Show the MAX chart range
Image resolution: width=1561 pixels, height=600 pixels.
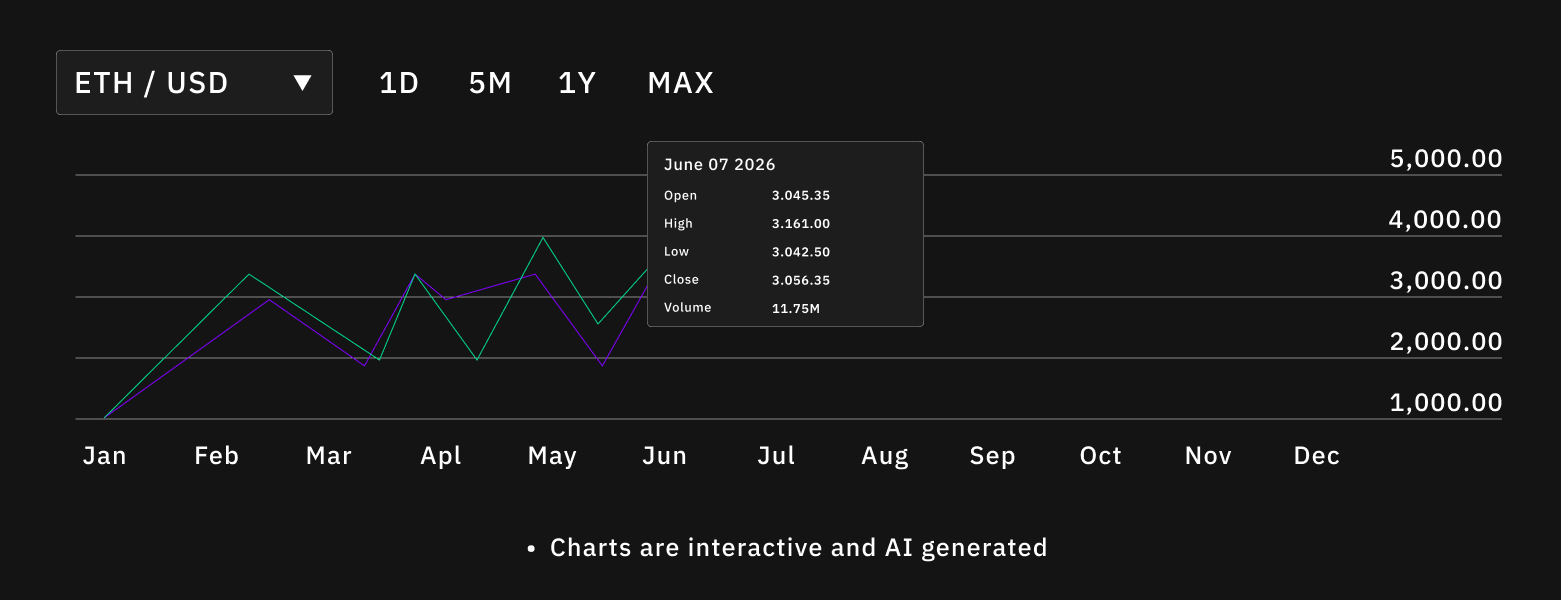(x=680, y=83)
